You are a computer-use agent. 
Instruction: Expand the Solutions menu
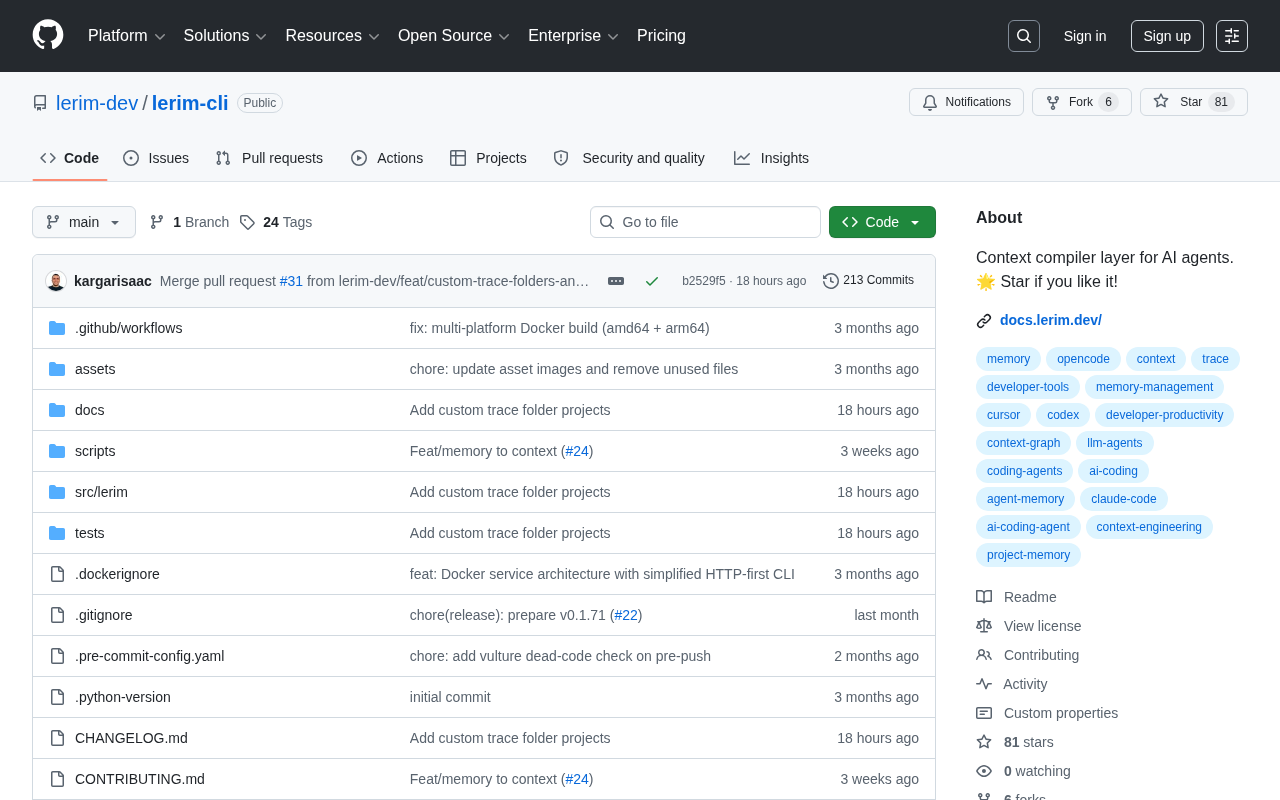click(225, 36)
